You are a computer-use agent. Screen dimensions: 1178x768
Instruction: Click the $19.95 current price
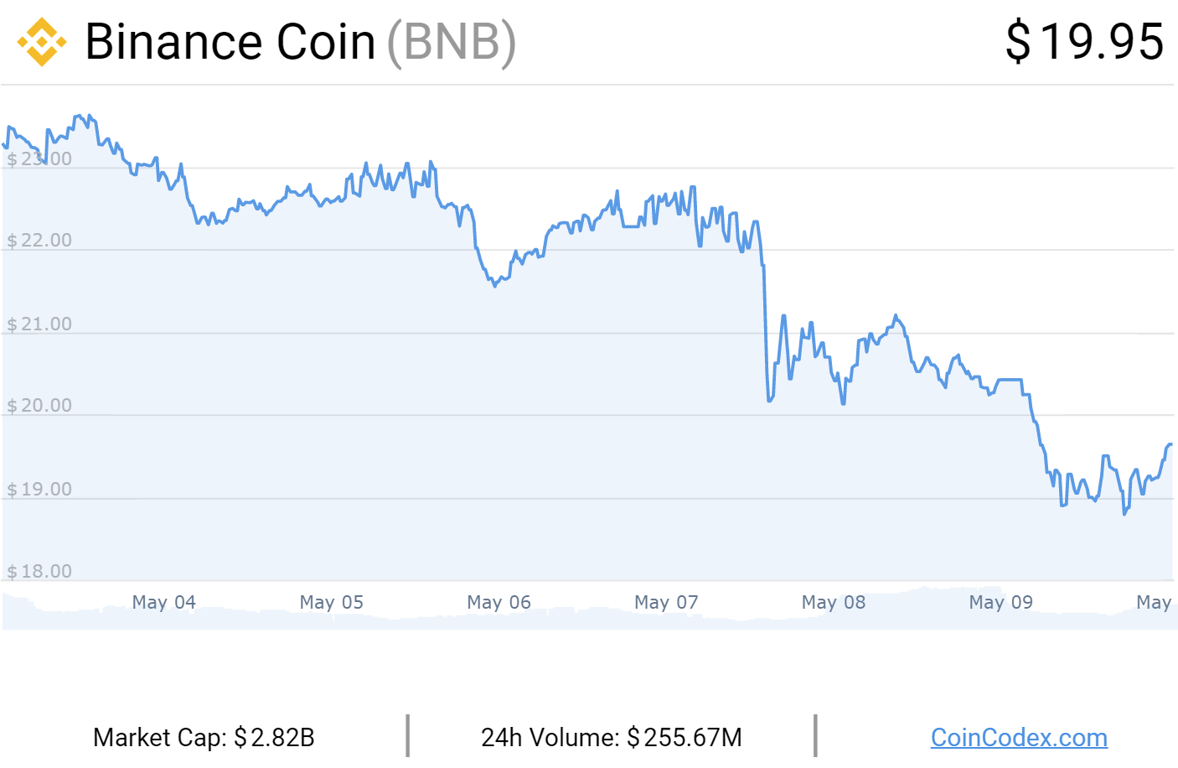coord(1084,42)
